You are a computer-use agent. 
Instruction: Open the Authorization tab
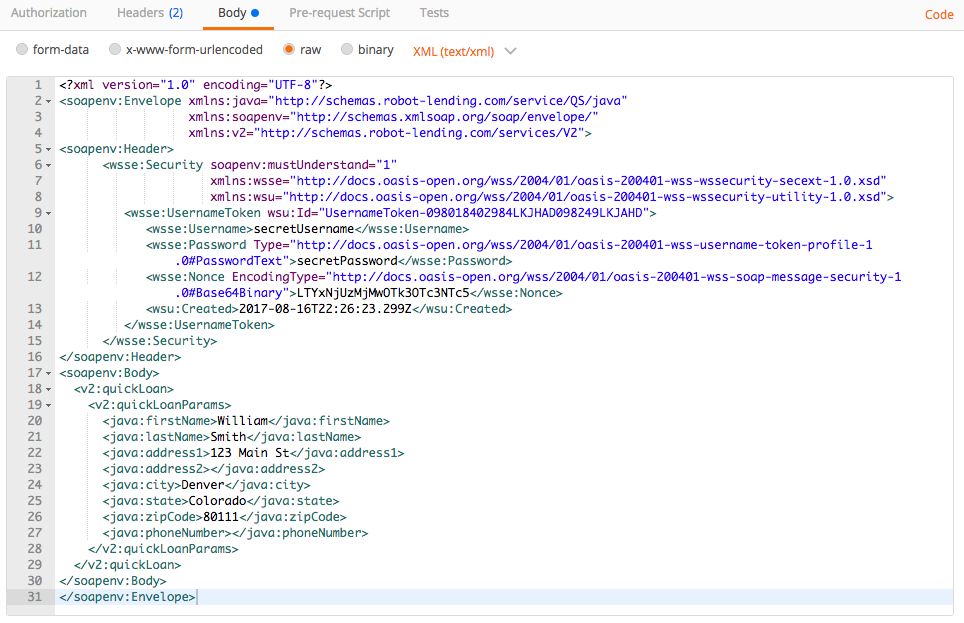(x=49, y=13)
